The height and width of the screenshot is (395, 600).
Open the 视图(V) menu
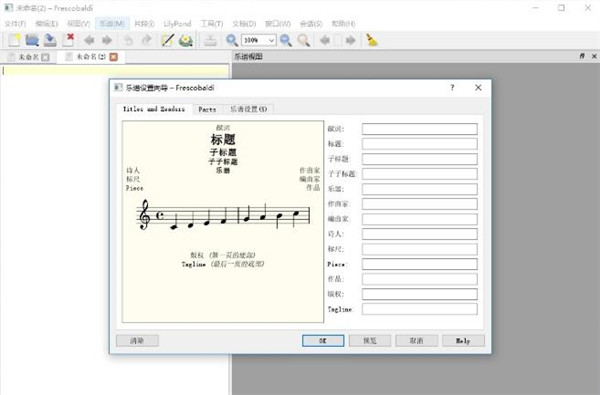[78, 24]
